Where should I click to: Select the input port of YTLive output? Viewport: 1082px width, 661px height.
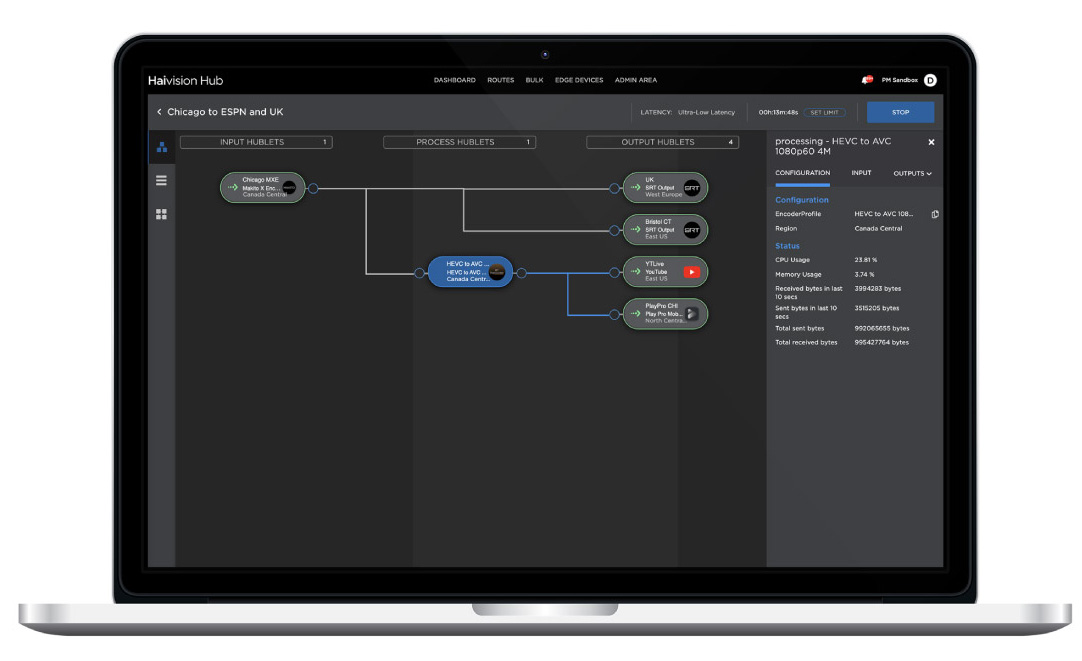[x=614, y=273]
